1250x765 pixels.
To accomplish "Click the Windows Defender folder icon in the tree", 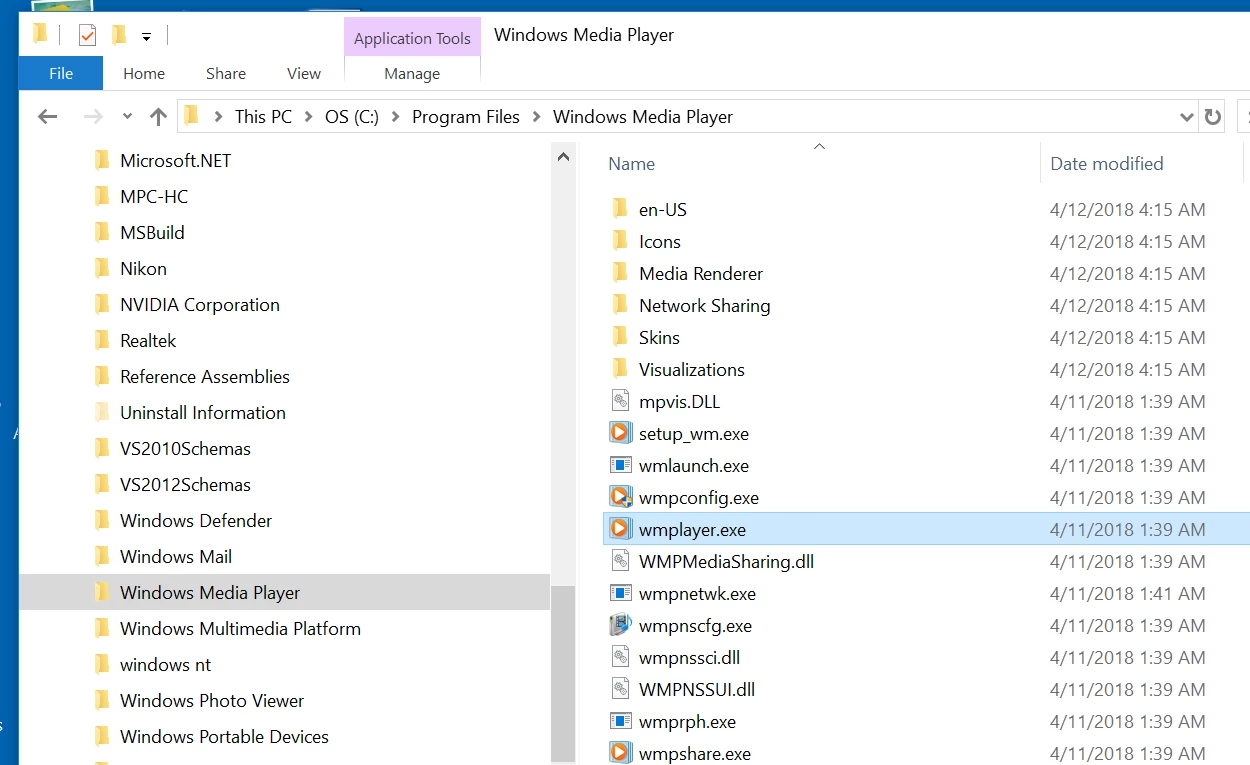I will pyautogui.click(x=101, y=520).
